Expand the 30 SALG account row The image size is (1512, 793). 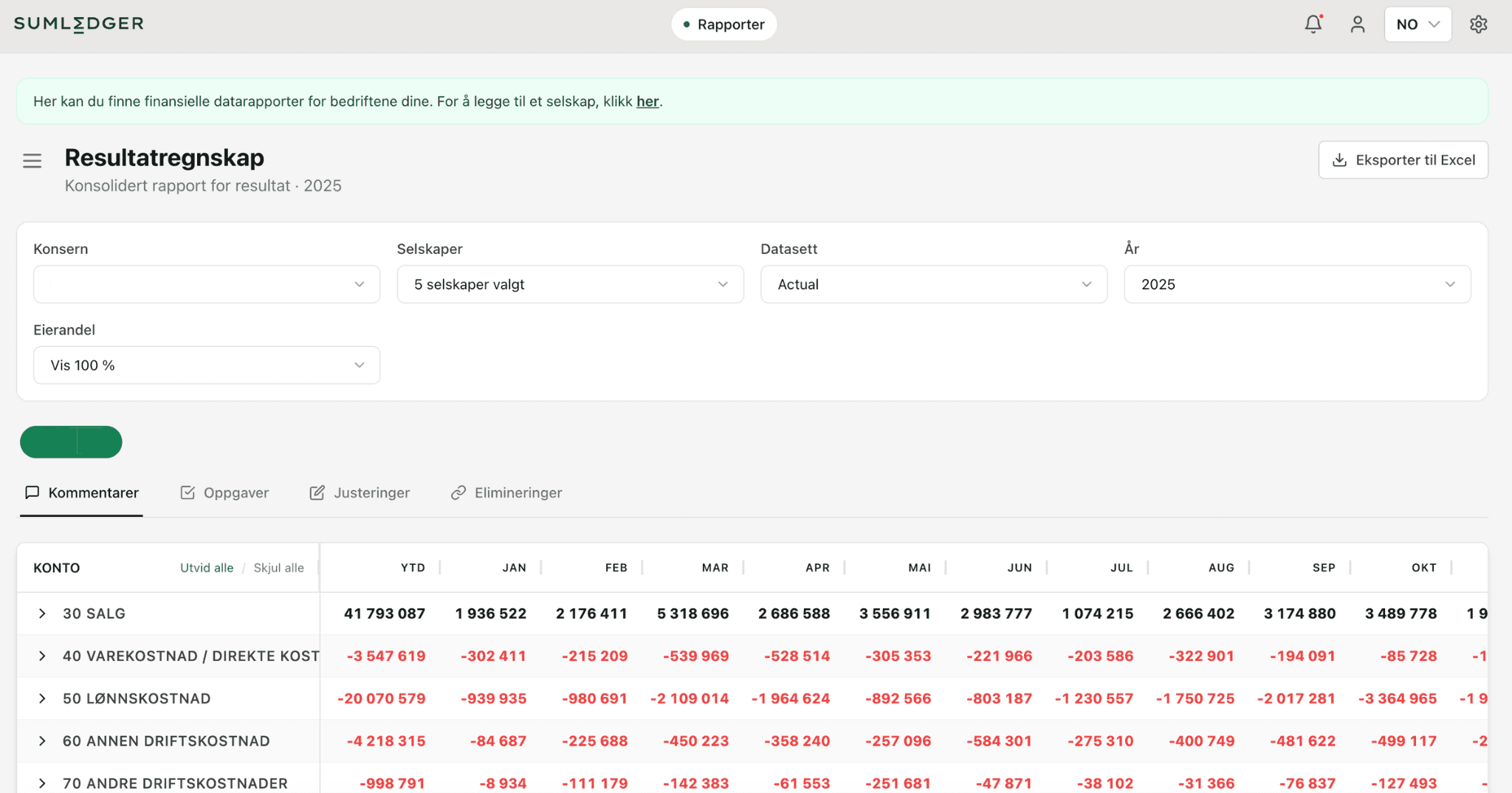point(42,613)
